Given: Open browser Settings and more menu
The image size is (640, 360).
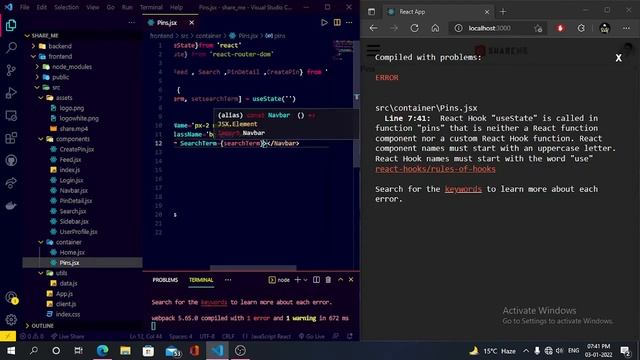Looking at the screenshot, I should point(626,28).
